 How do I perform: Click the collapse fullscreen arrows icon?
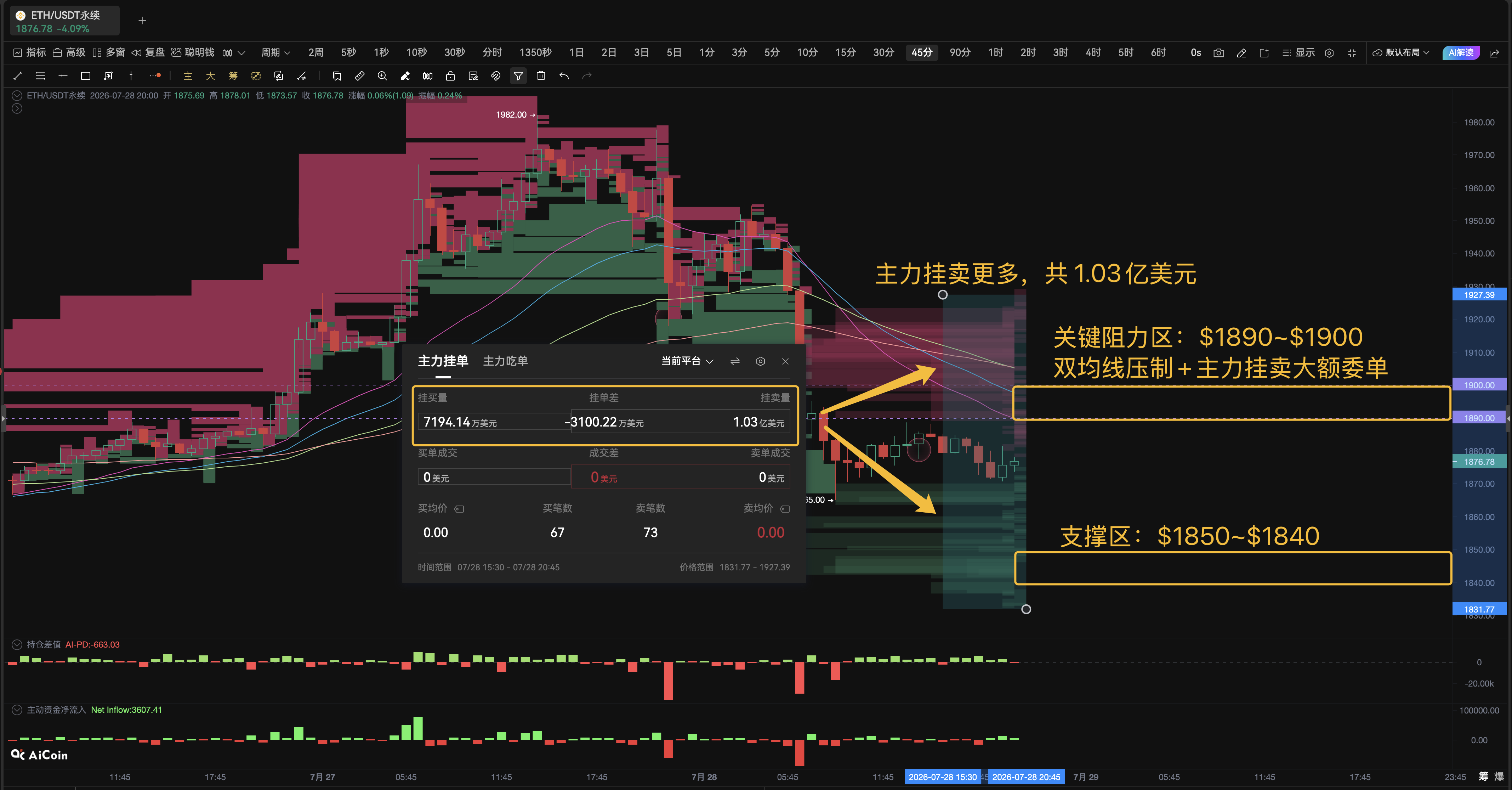point(1352,53)
